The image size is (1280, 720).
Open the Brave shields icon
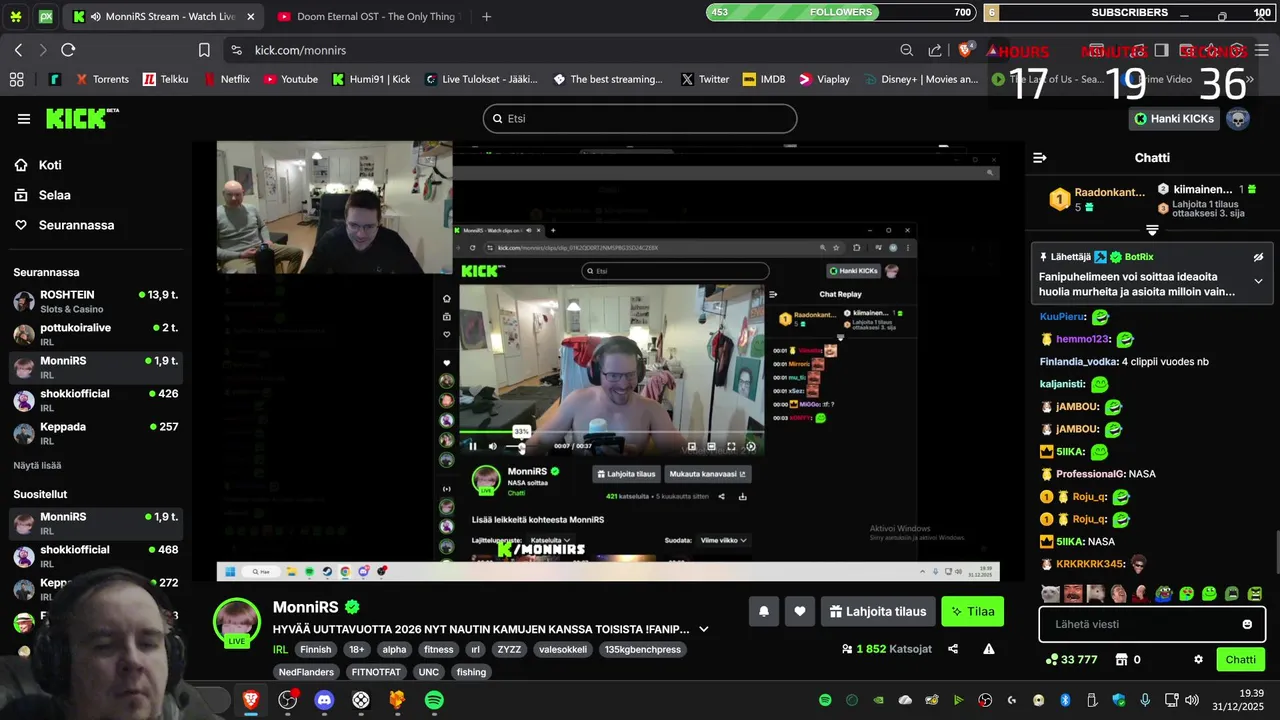pos(965,50)
